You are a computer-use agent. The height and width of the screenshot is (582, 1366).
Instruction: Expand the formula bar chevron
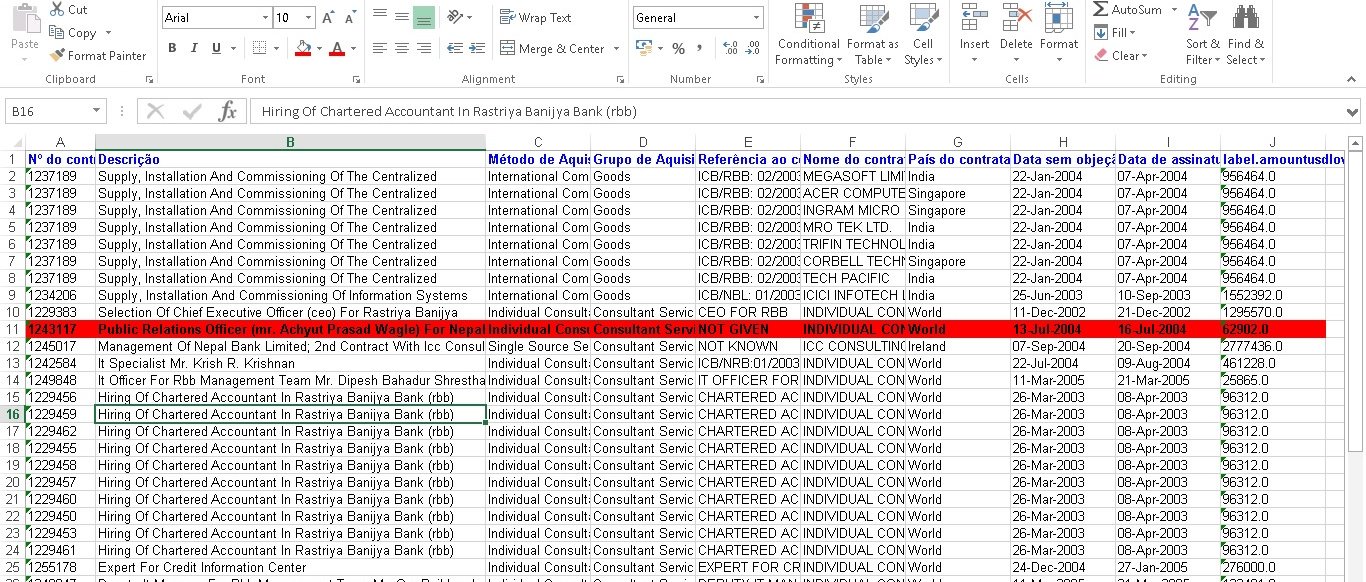click(1353, 111)
